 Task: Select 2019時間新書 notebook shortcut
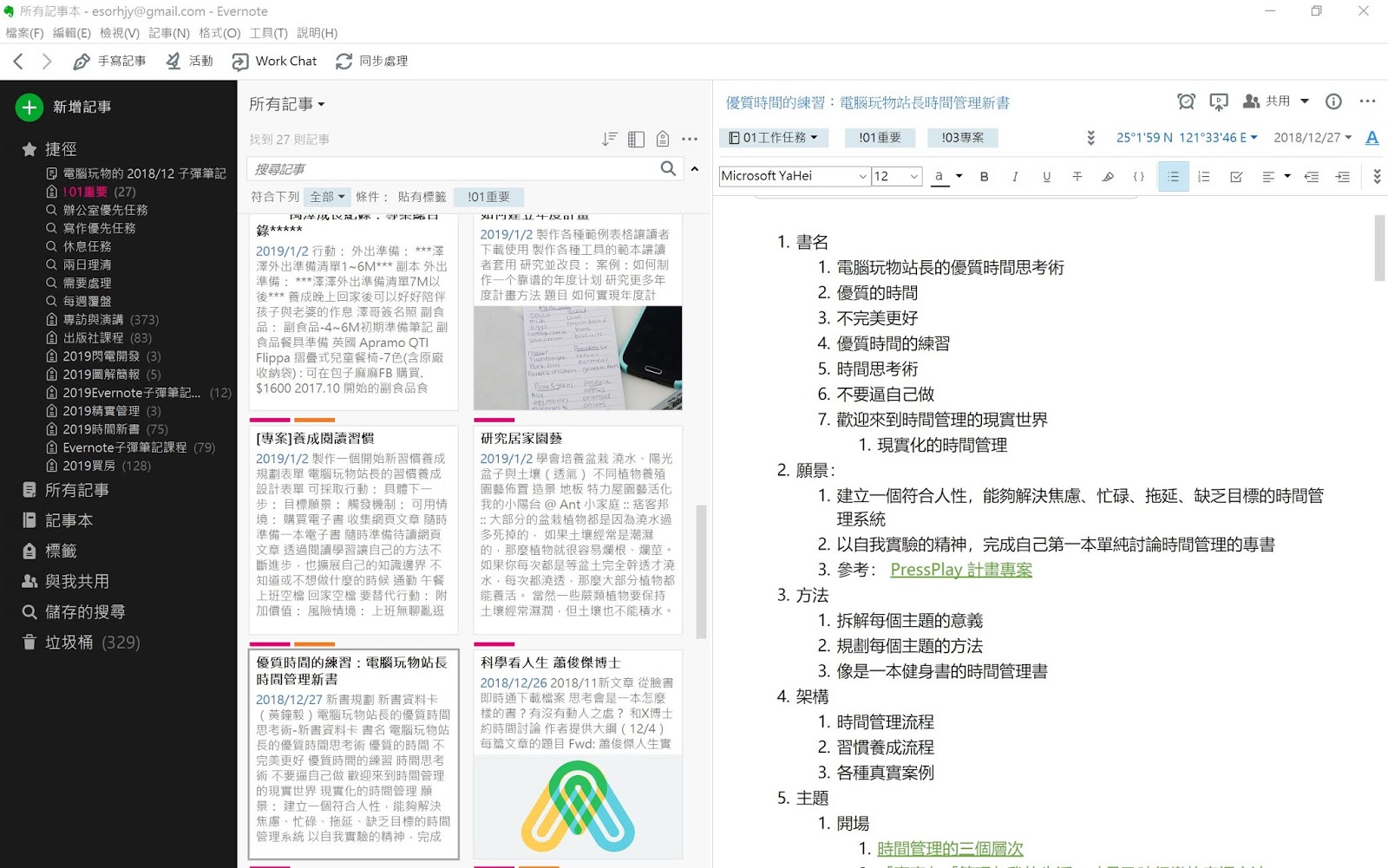(107, 429)
